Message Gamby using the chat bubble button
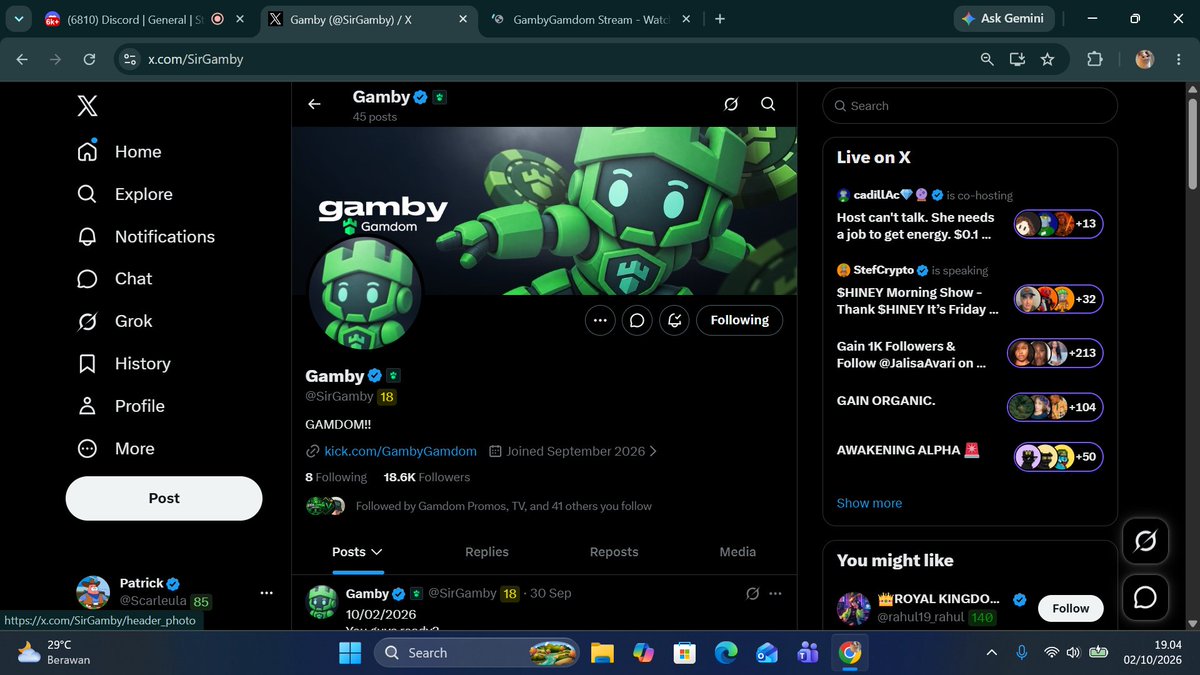The width and height of the screenshot is (1200, 675). pos(637,320)
